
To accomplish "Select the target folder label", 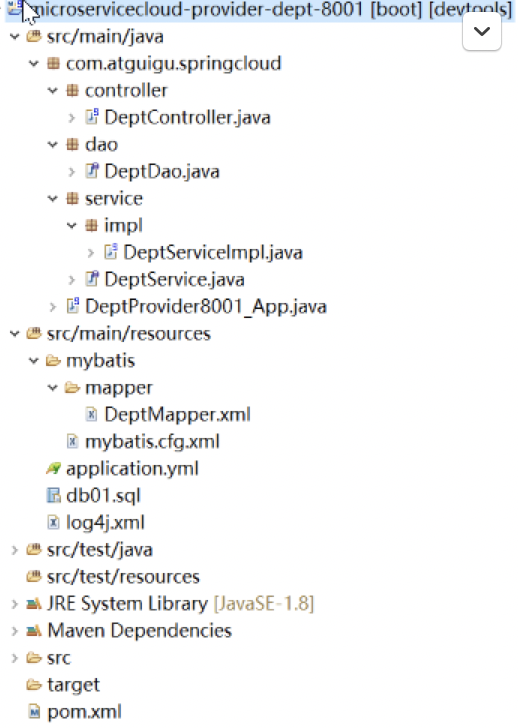I will (x=73, y=685).
